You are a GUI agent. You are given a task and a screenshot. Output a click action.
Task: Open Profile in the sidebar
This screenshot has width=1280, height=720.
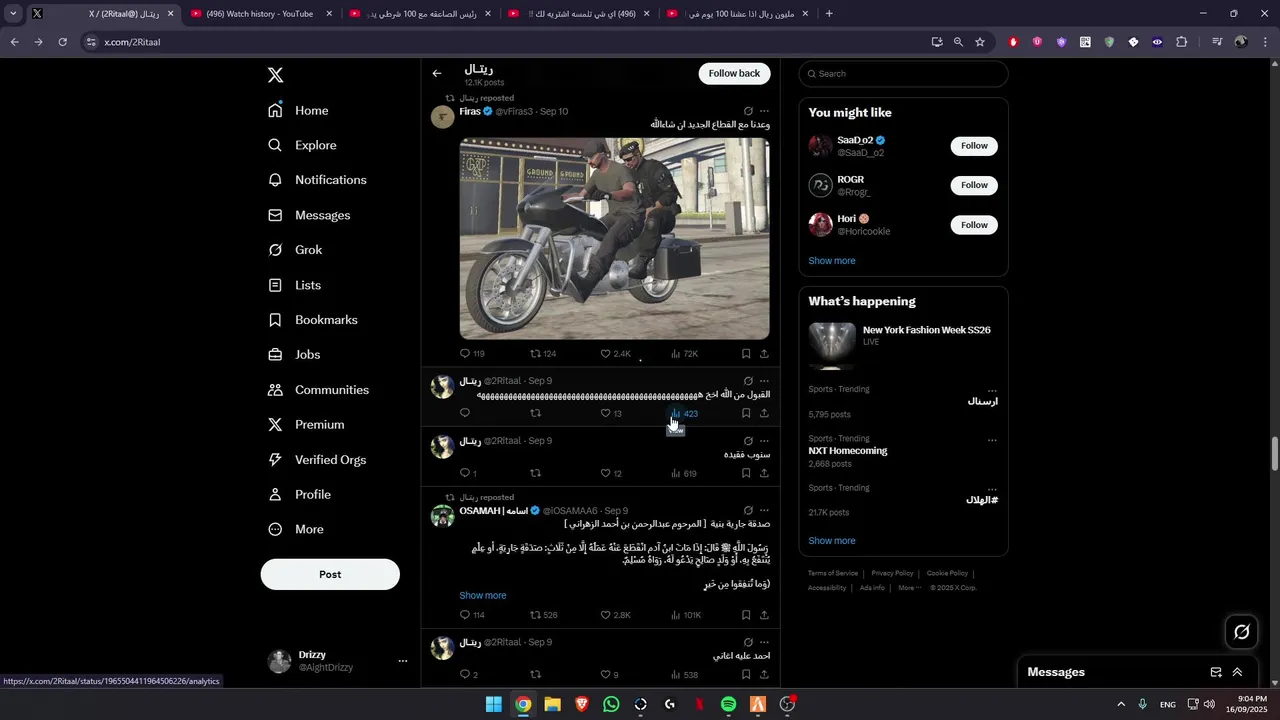(299, 495)
